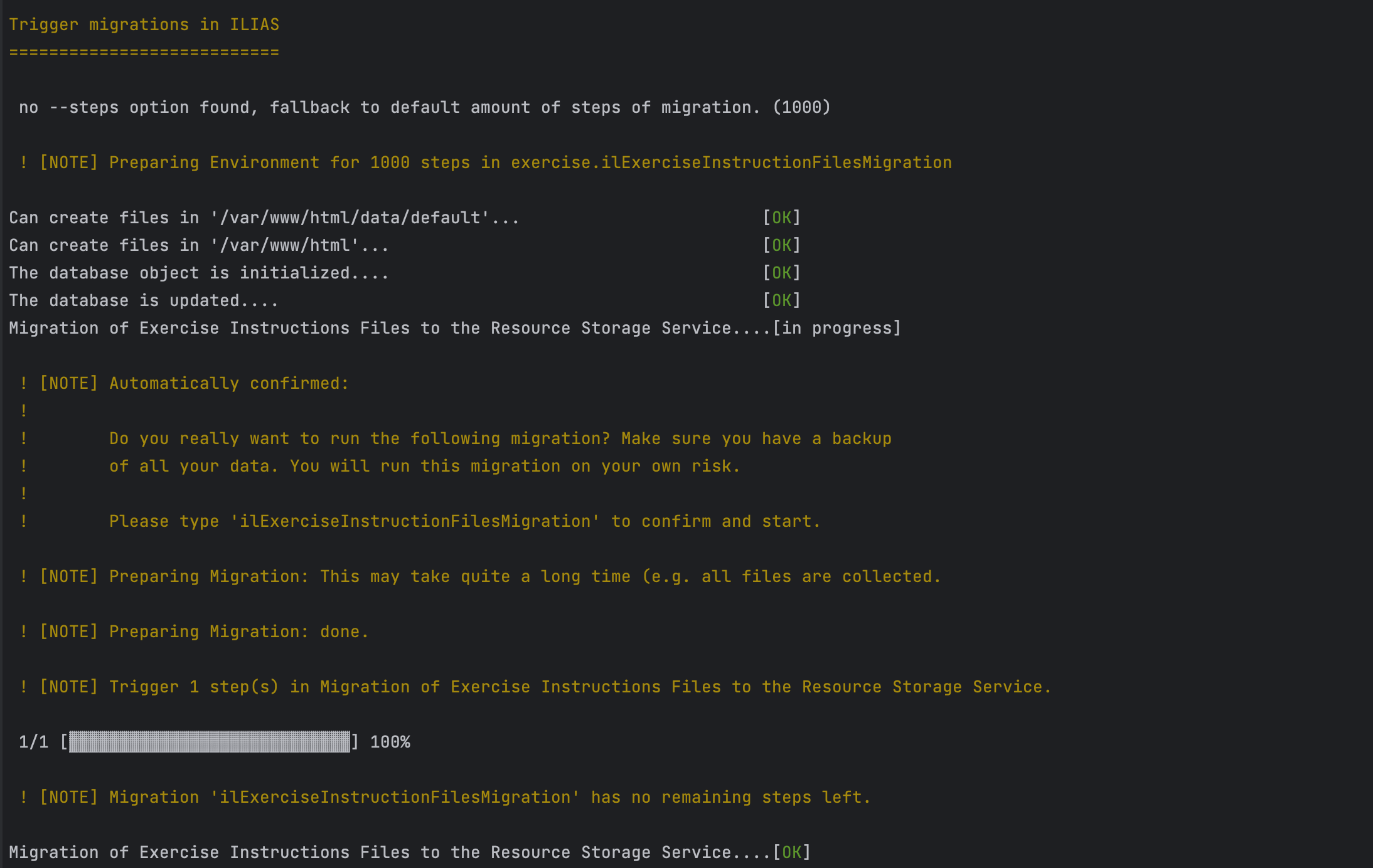1373x868 pixels.
Task: Click the 'Automatically confirmed:' note line
Action: pyautogui.click(x=228, y=383)
